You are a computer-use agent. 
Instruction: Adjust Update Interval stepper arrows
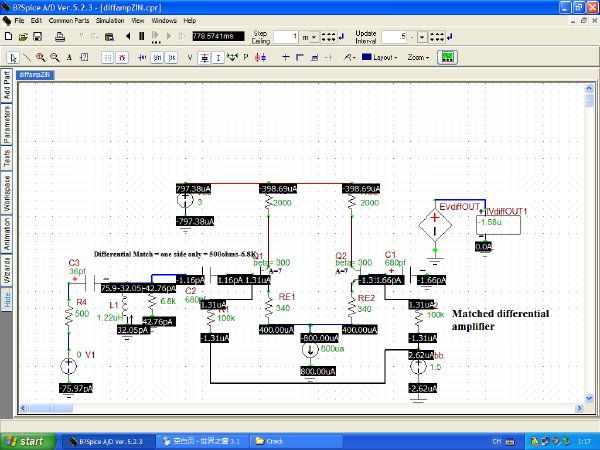[x=437, y=37]
